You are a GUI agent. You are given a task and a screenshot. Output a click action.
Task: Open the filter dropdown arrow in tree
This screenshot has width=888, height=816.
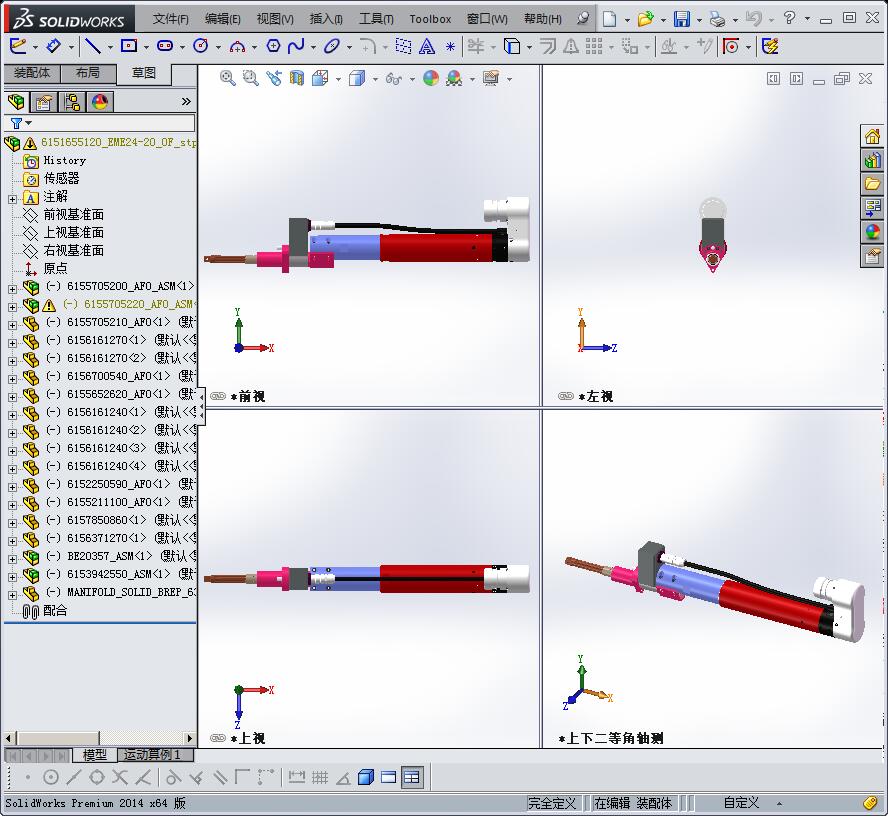(x=28, y=123)
